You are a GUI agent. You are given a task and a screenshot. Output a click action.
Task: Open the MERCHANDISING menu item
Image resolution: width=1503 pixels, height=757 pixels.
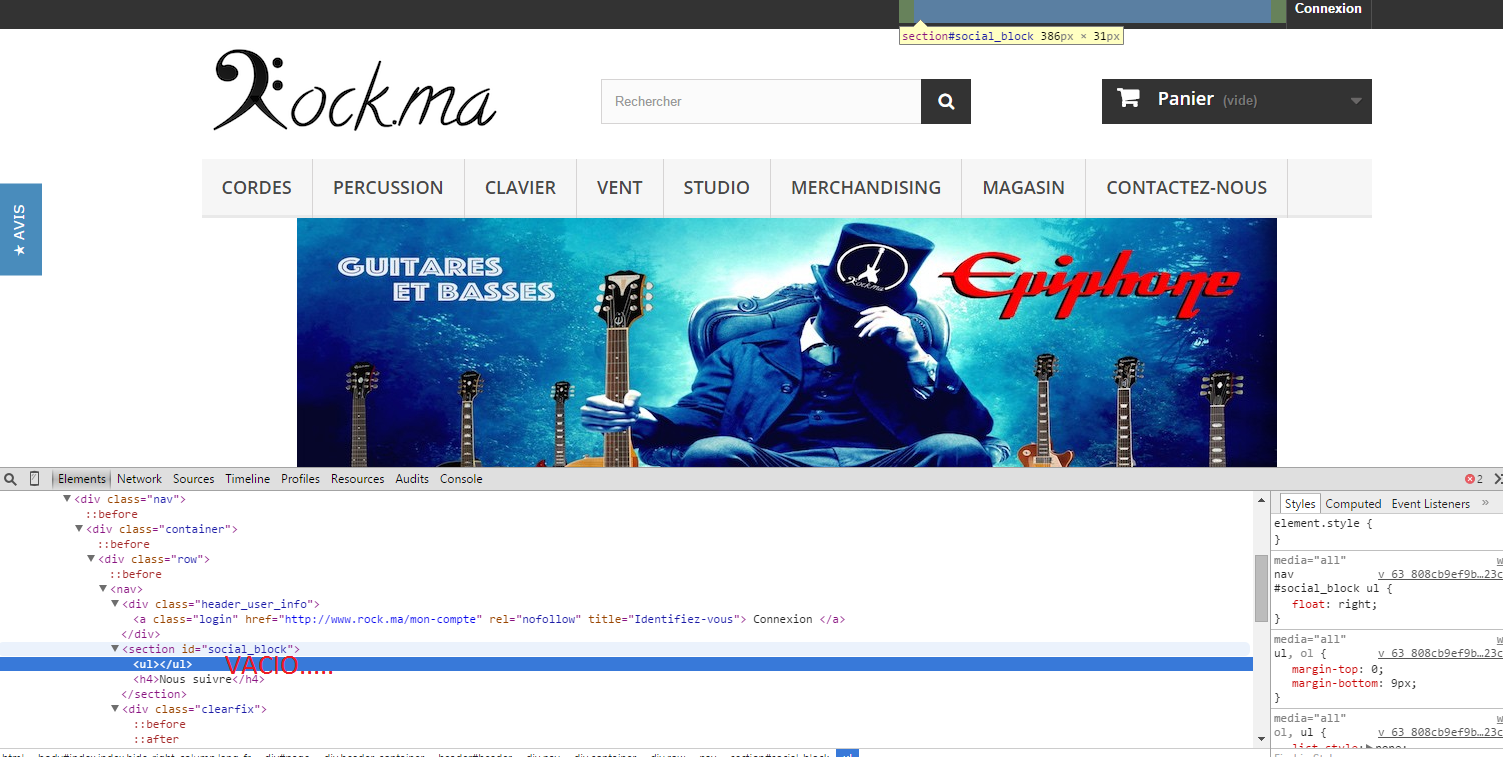[866, 188]
